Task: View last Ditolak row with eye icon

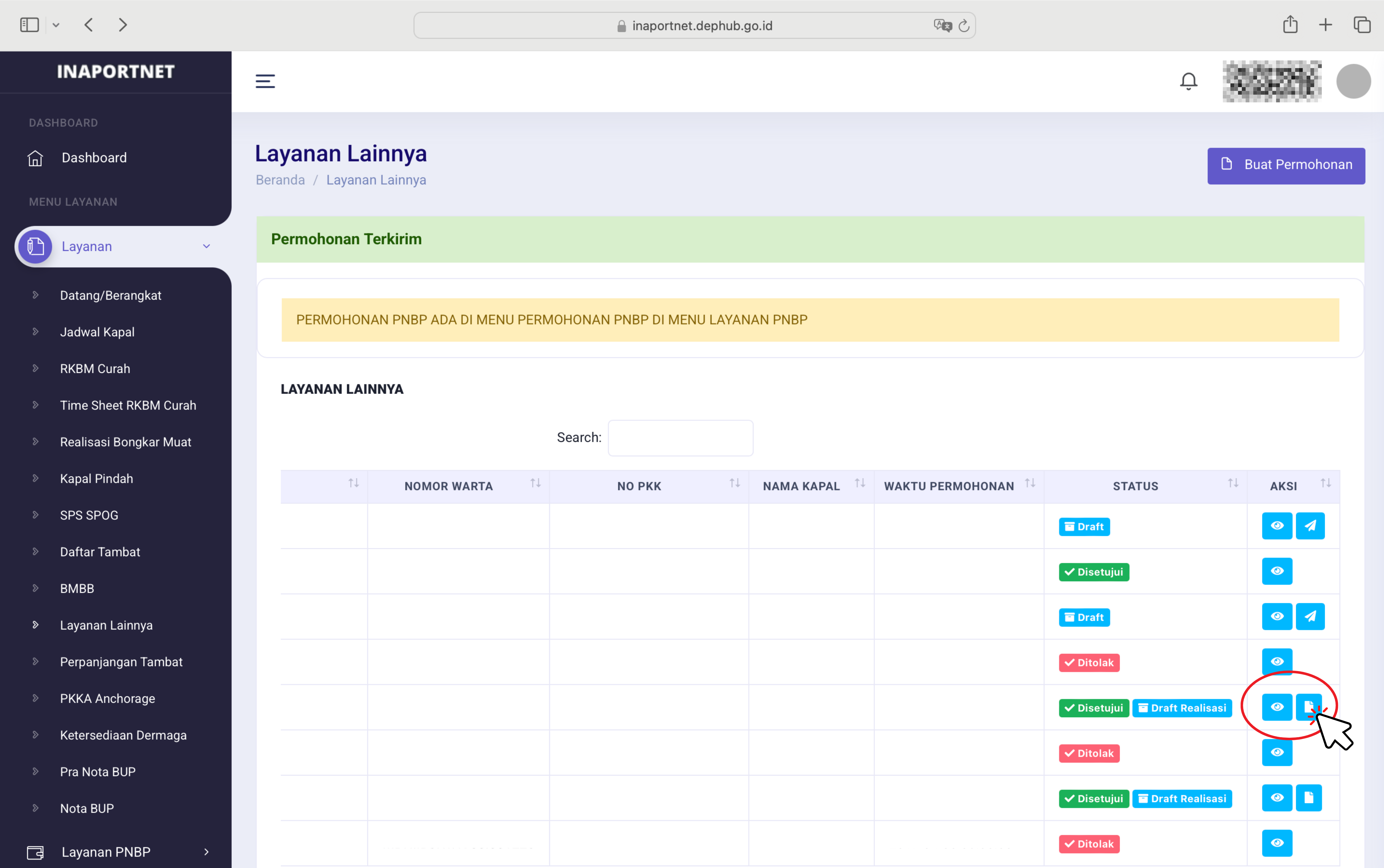Action: coord(1277,843)
